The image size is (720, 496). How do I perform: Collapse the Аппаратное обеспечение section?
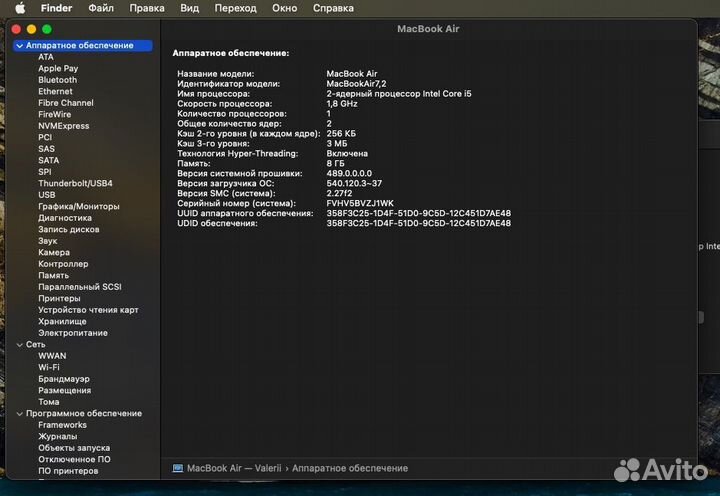pyautogui.click(x=19, y=46)
